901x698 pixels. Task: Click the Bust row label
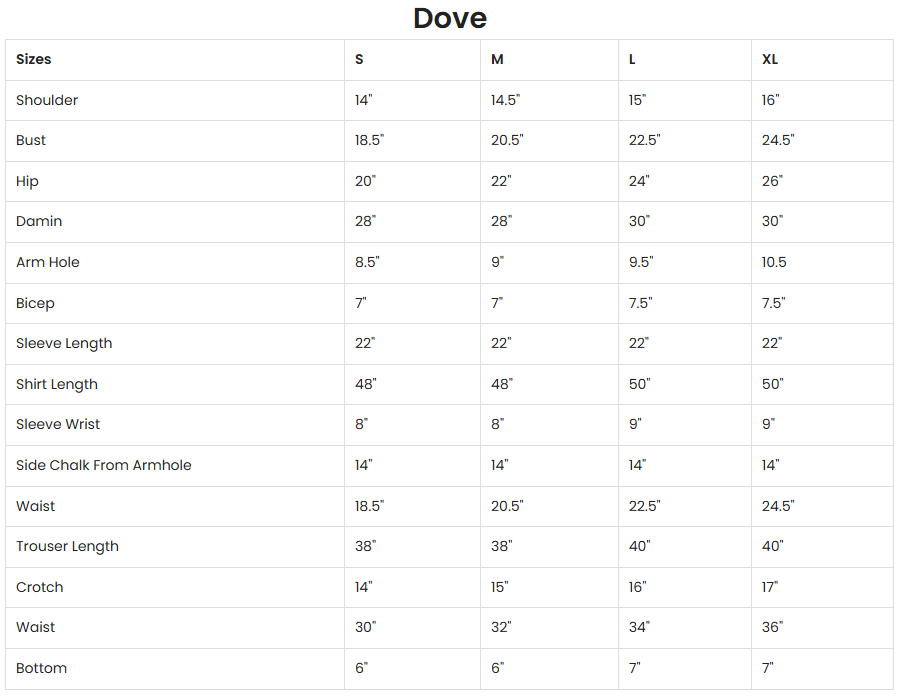[x=31, y=140]
